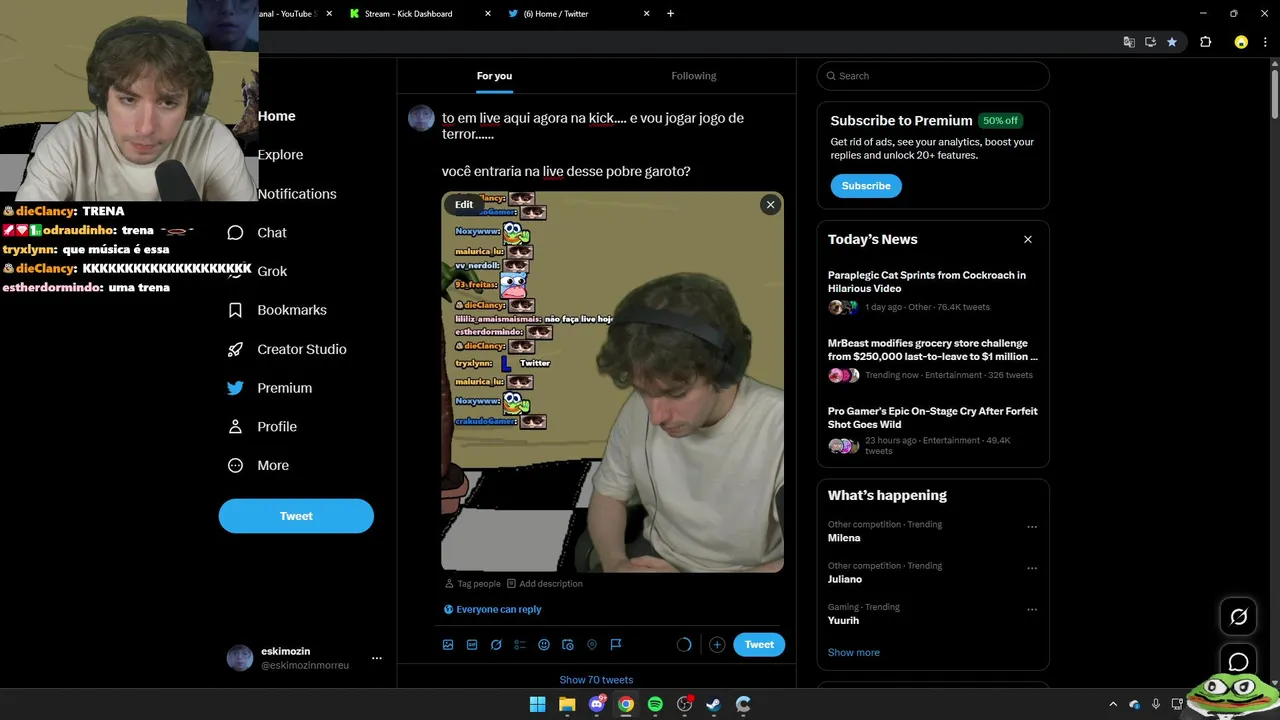Dismiss the Today's News panel
1280x720 pixels.
pos(1028,240)
